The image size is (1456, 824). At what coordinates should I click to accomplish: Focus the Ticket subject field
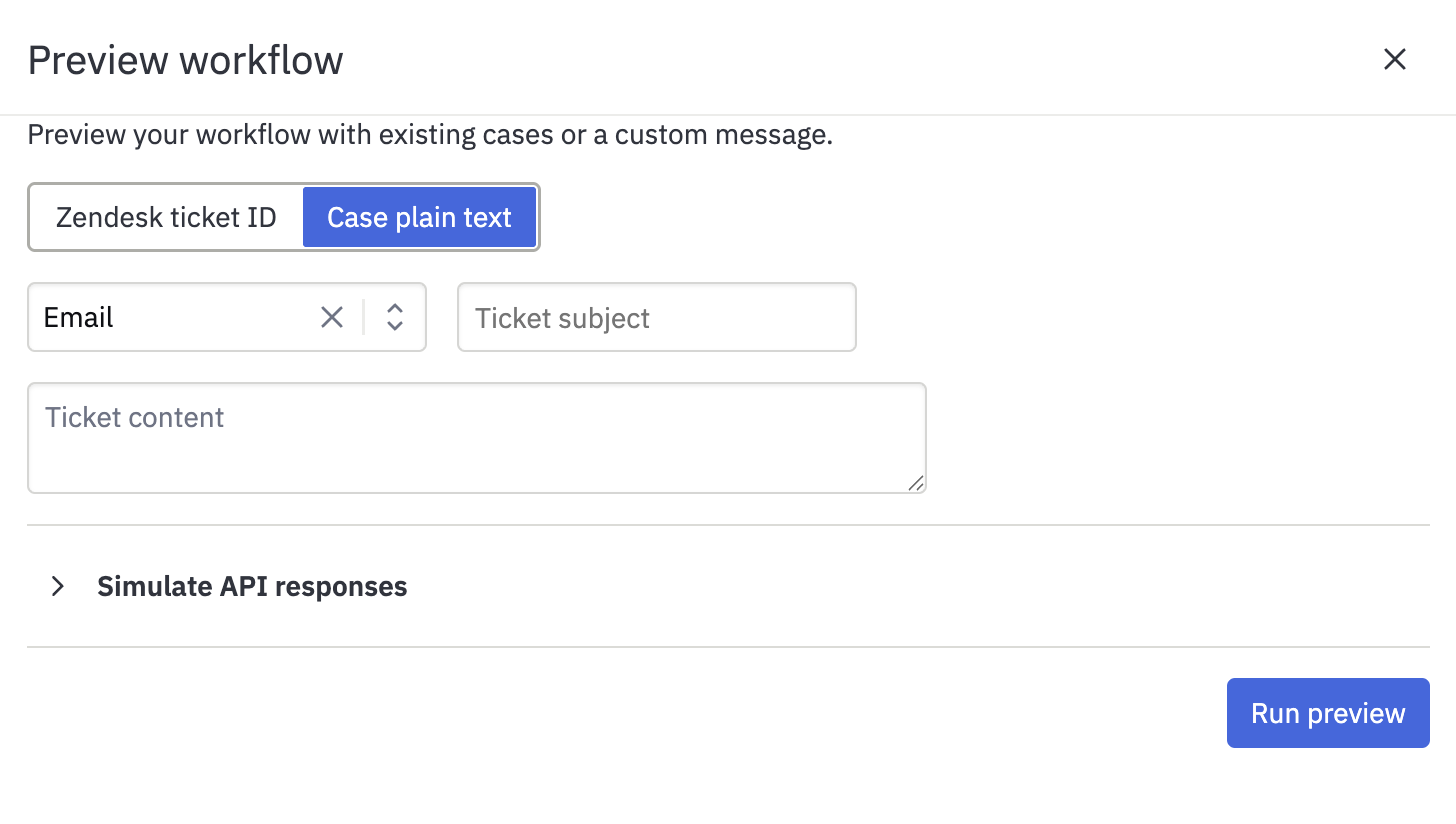[657, 318]
